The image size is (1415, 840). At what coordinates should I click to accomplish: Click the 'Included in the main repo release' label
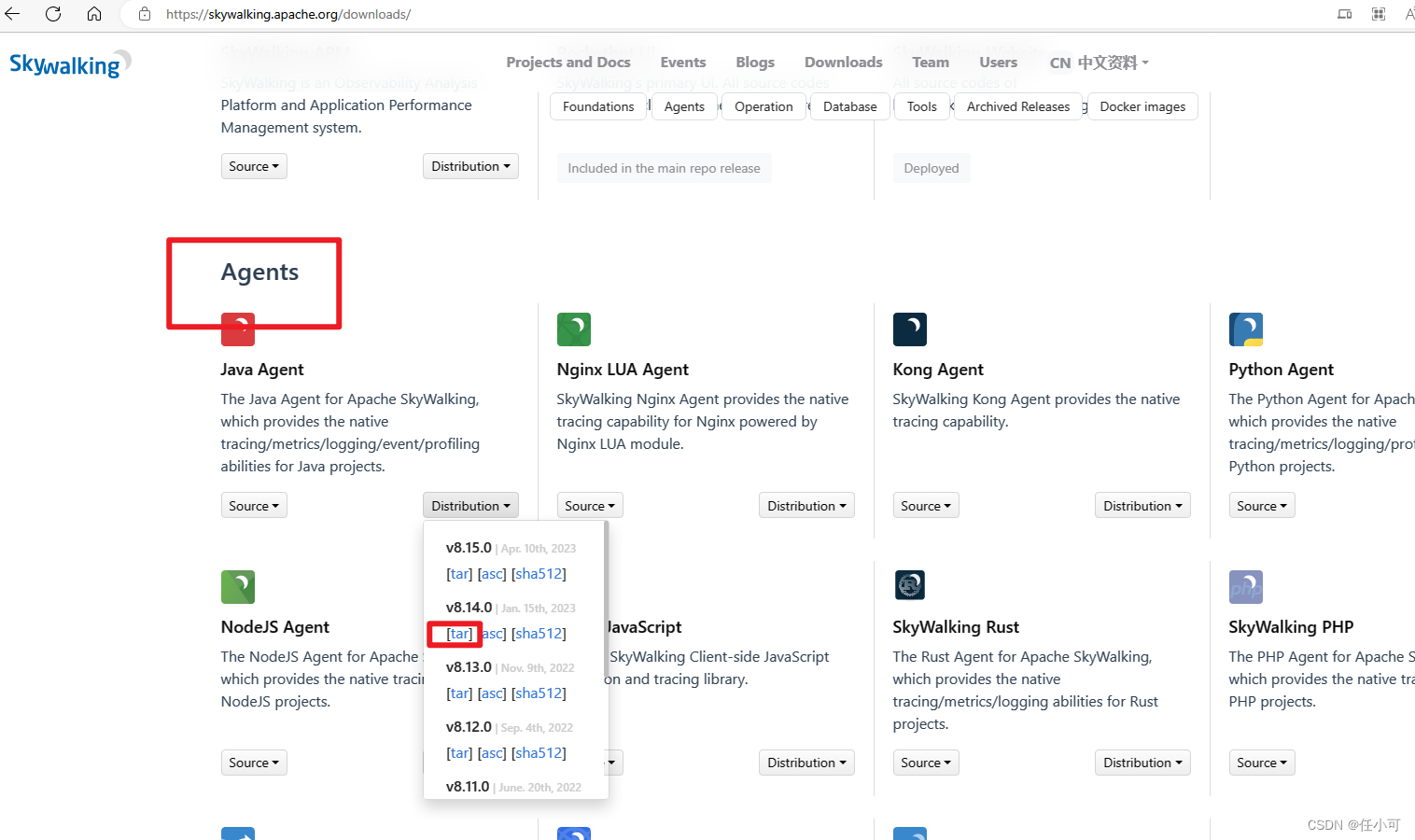pyautogui.click(x=664, y=168)
